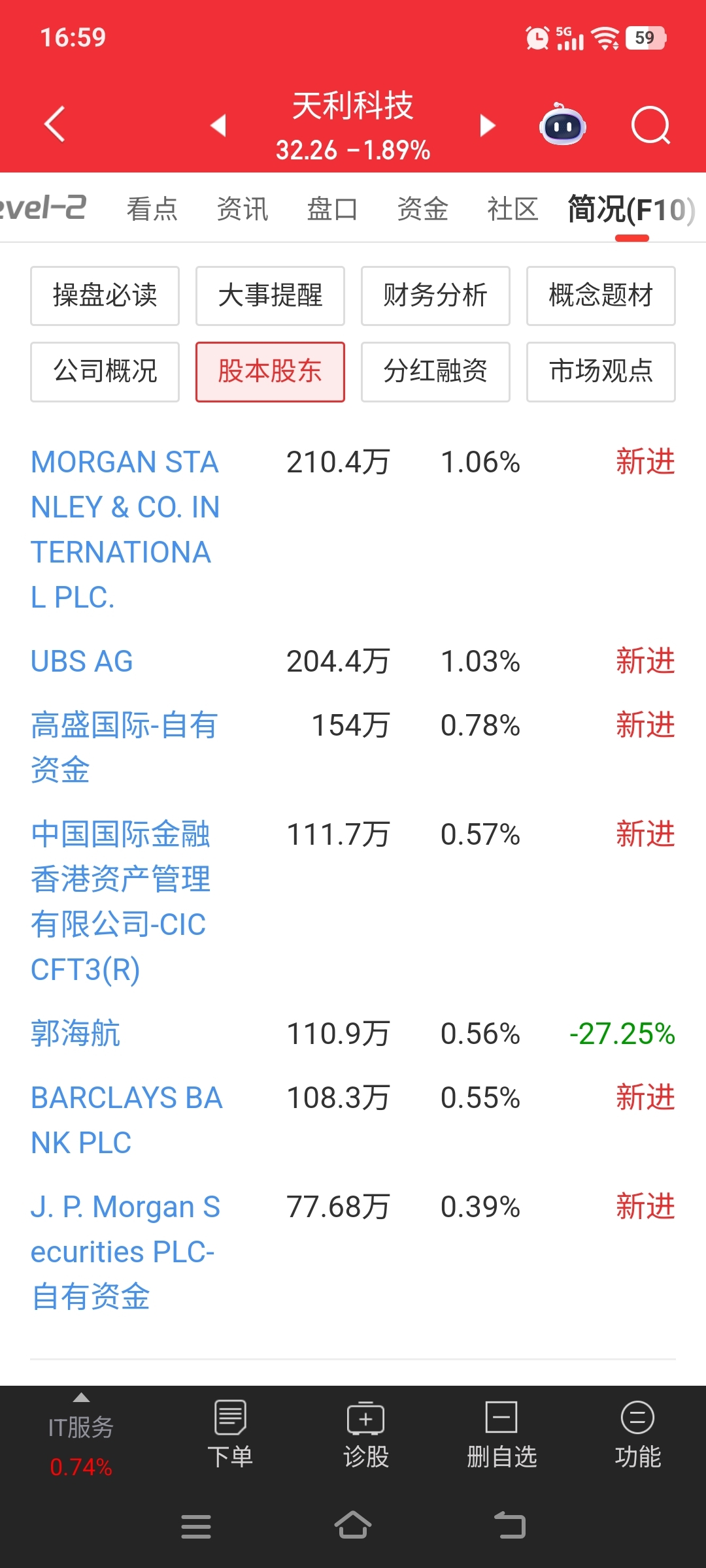Tap the back arrow in header

[x=55, y=124]
